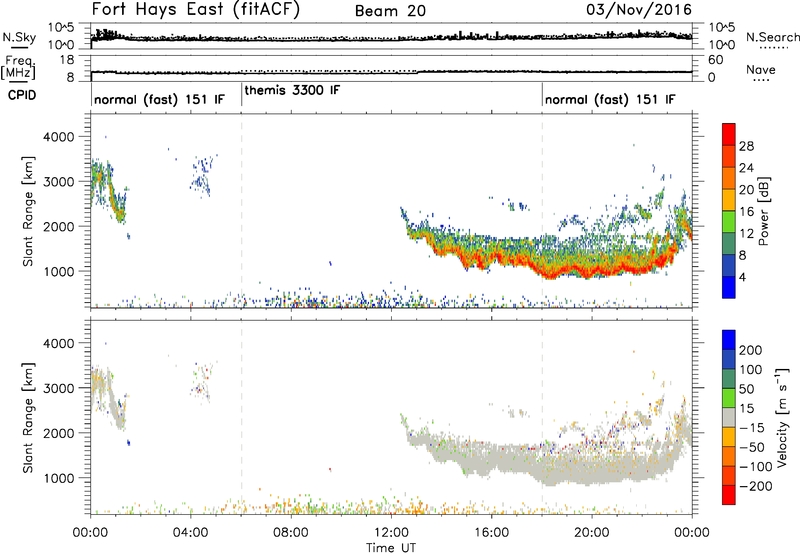Click the '28' Power colorbar value
The height and width of the screenshot is (554, 800).
pyautogui.click(x=746, y=146)
